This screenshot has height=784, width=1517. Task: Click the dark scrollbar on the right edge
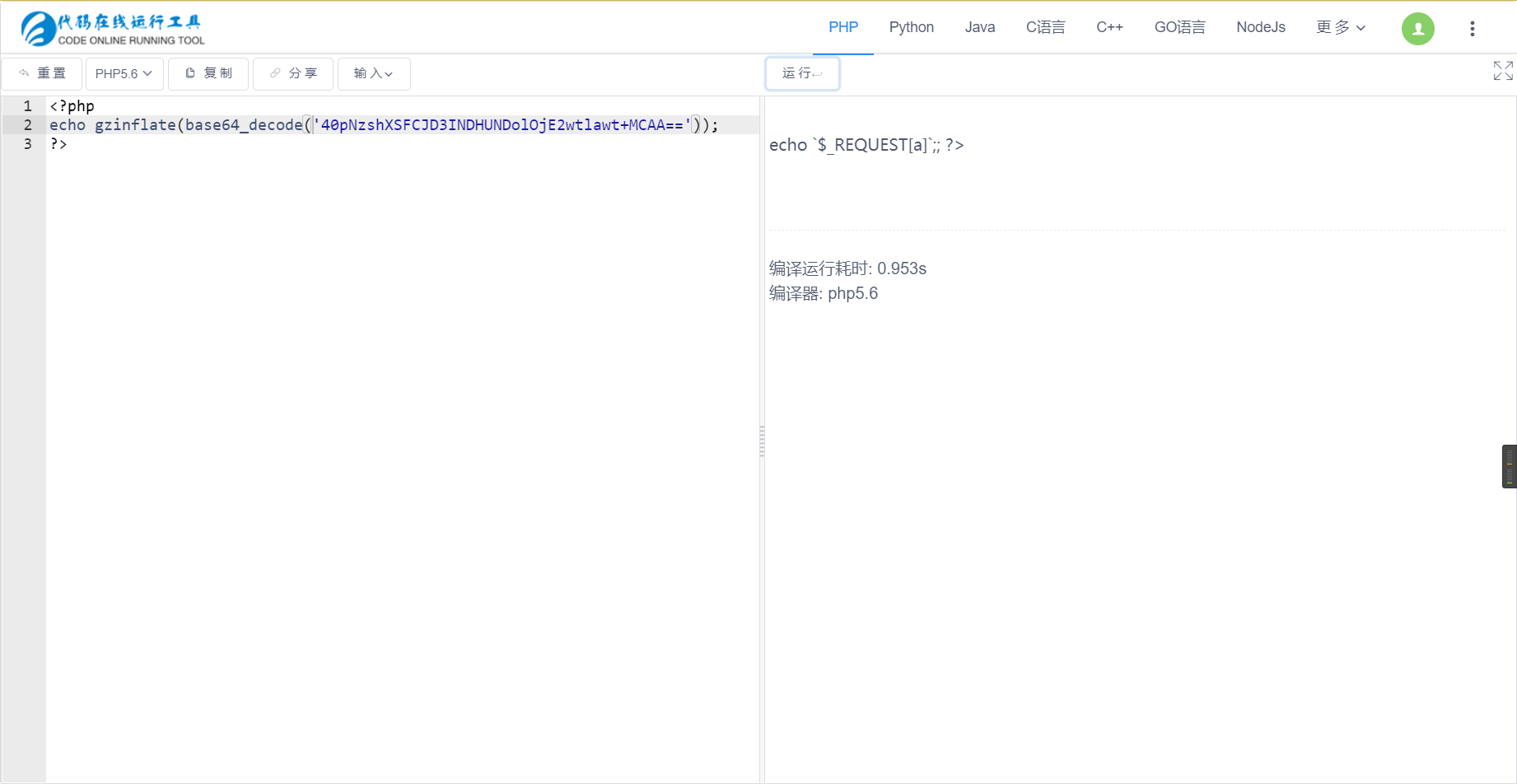tap(1510, 465)
